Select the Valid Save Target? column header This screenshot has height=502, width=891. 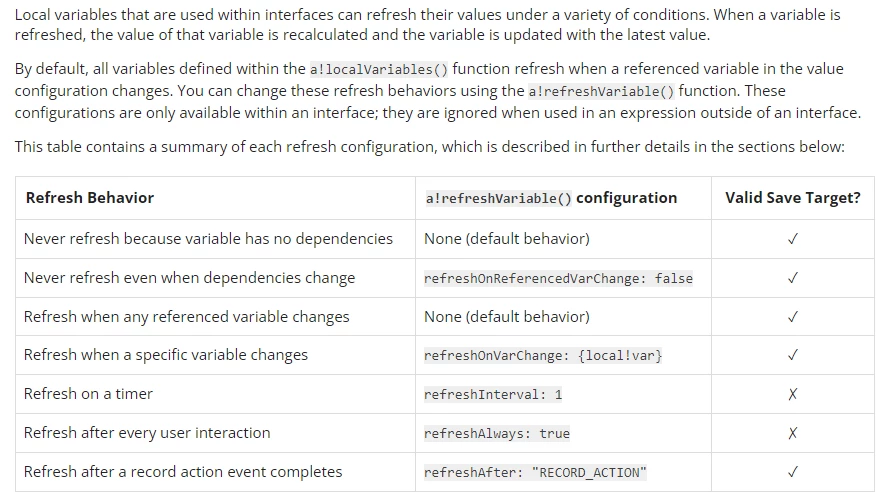793,198
